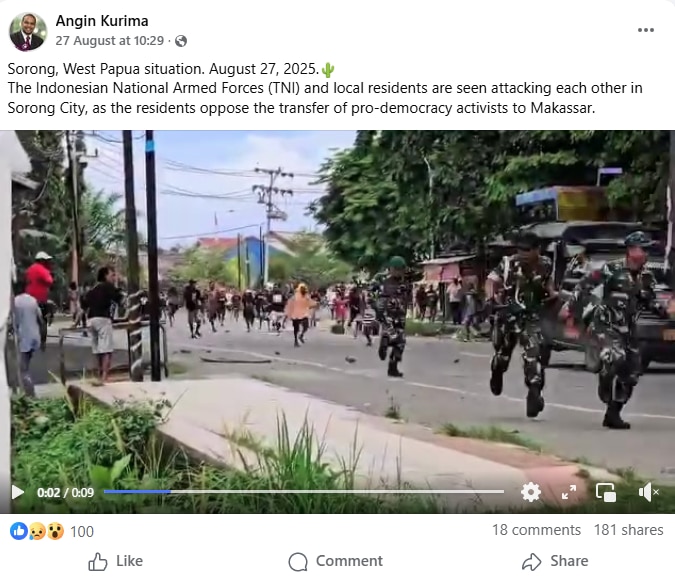Open the 27 August at 10:29 timestamp
675x577 pixels.
pyautogui.click(x=110, y=41)
